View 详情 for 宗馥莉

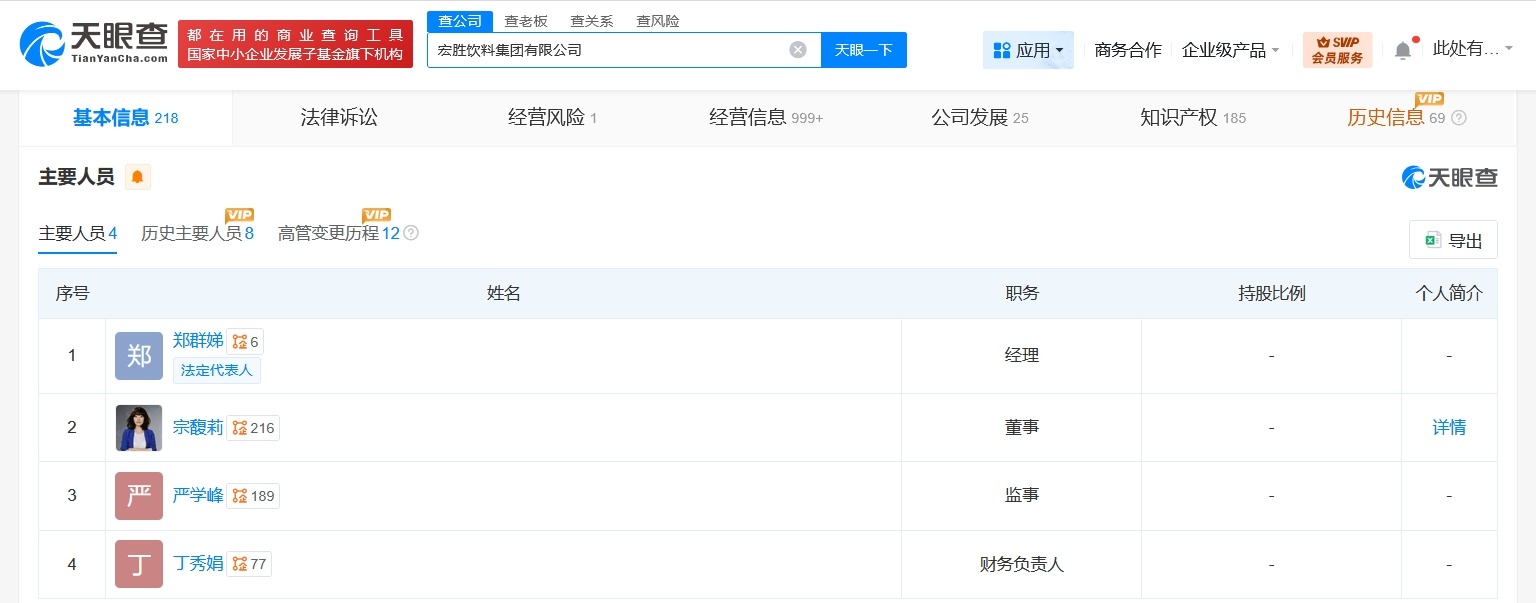[1449, 428]
